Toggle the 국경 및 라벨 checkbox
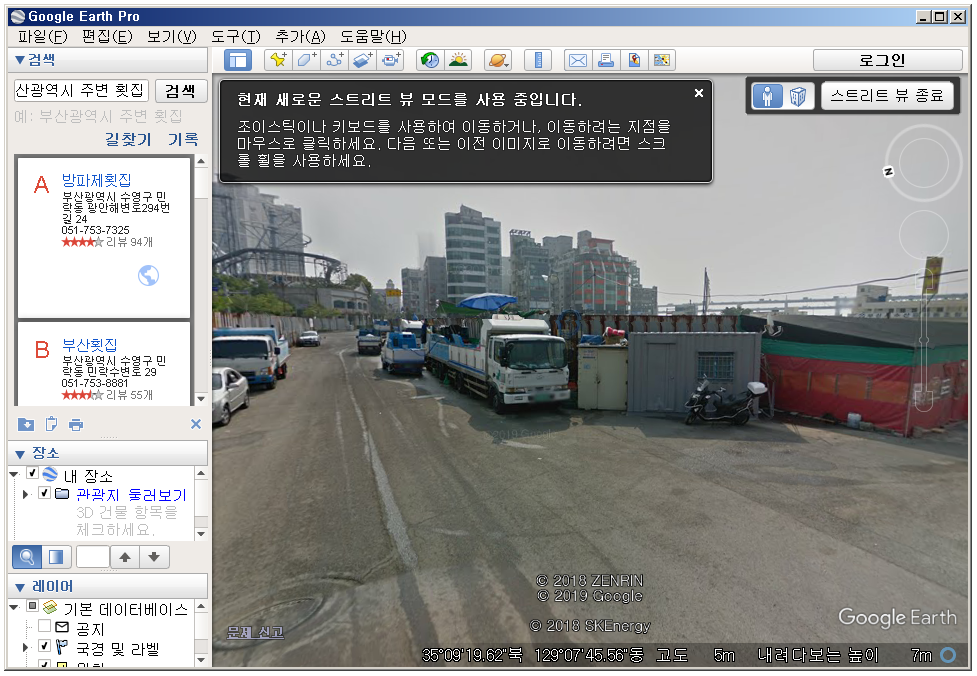 tap(44, 645)
